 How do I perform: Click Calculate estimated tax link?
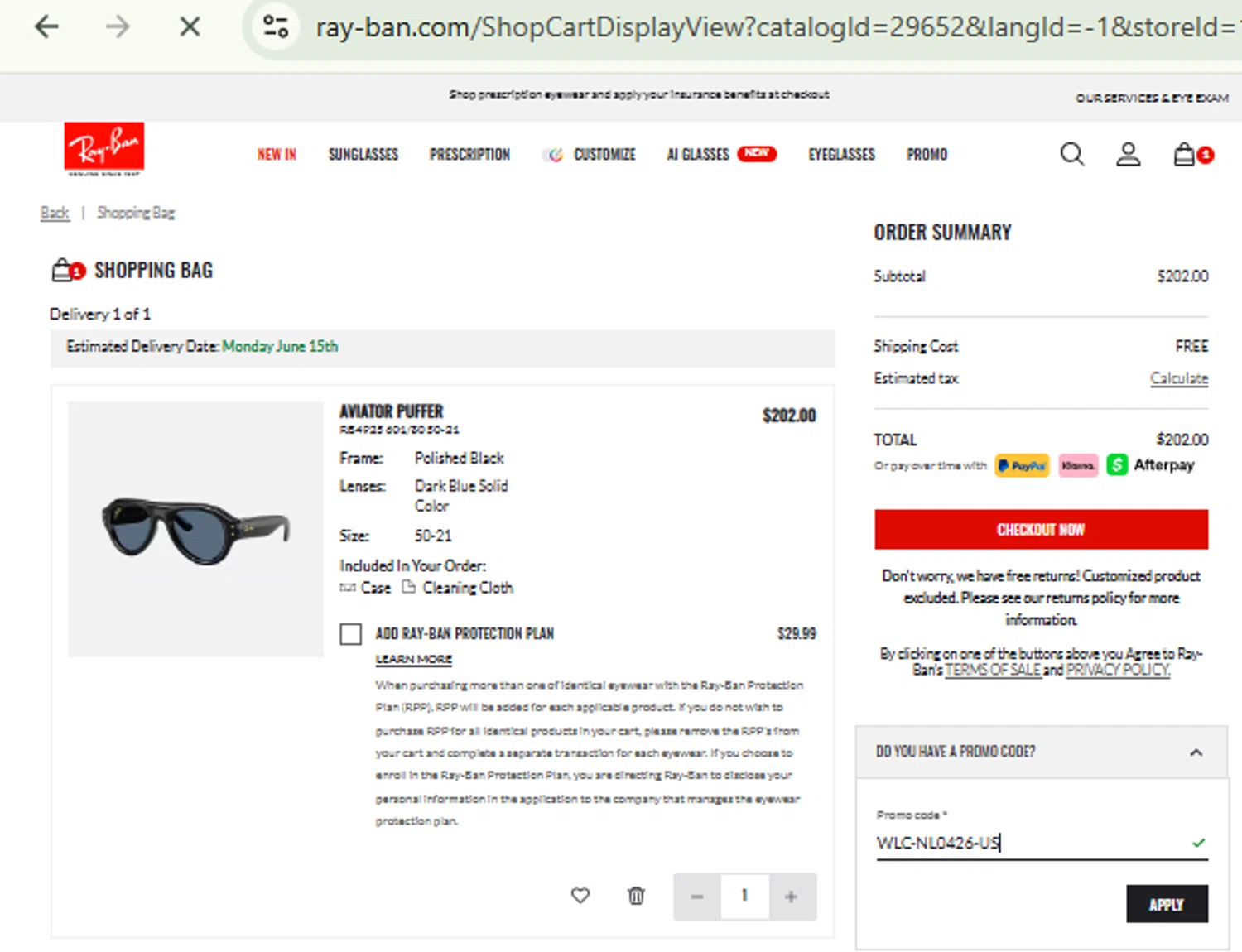pyautogui.click(x=1178, y=378)
